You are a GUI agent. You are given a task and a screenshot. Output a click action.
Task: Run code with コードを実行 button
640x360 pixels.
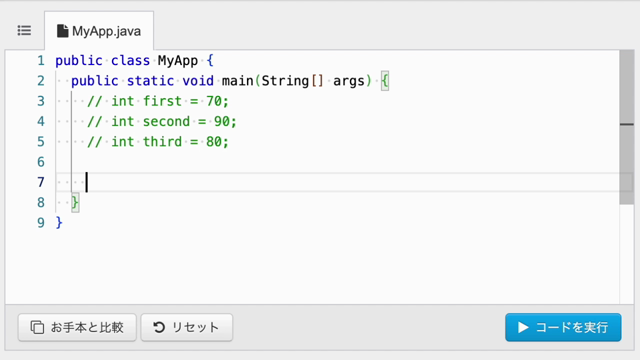pos(563,327)
